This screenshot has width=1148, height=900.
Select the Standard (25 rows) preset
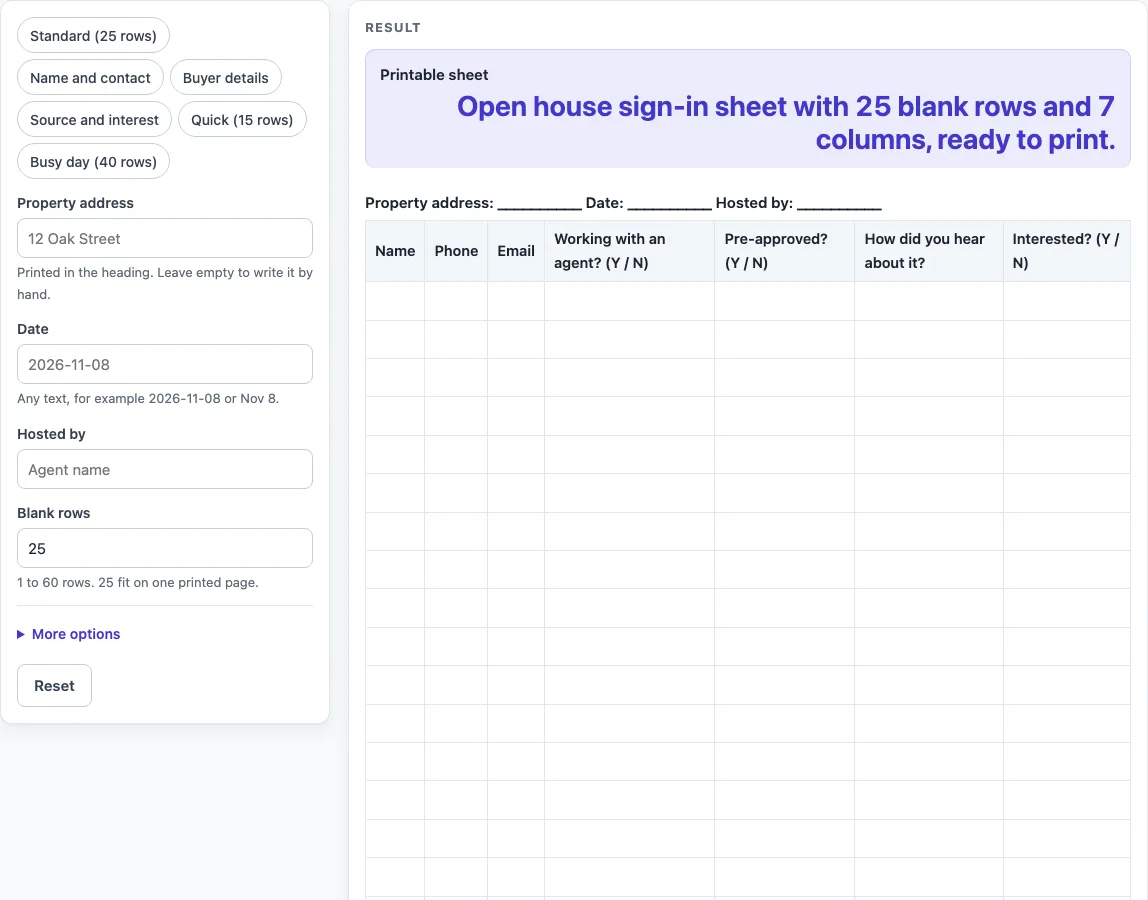tap(93, 36)
